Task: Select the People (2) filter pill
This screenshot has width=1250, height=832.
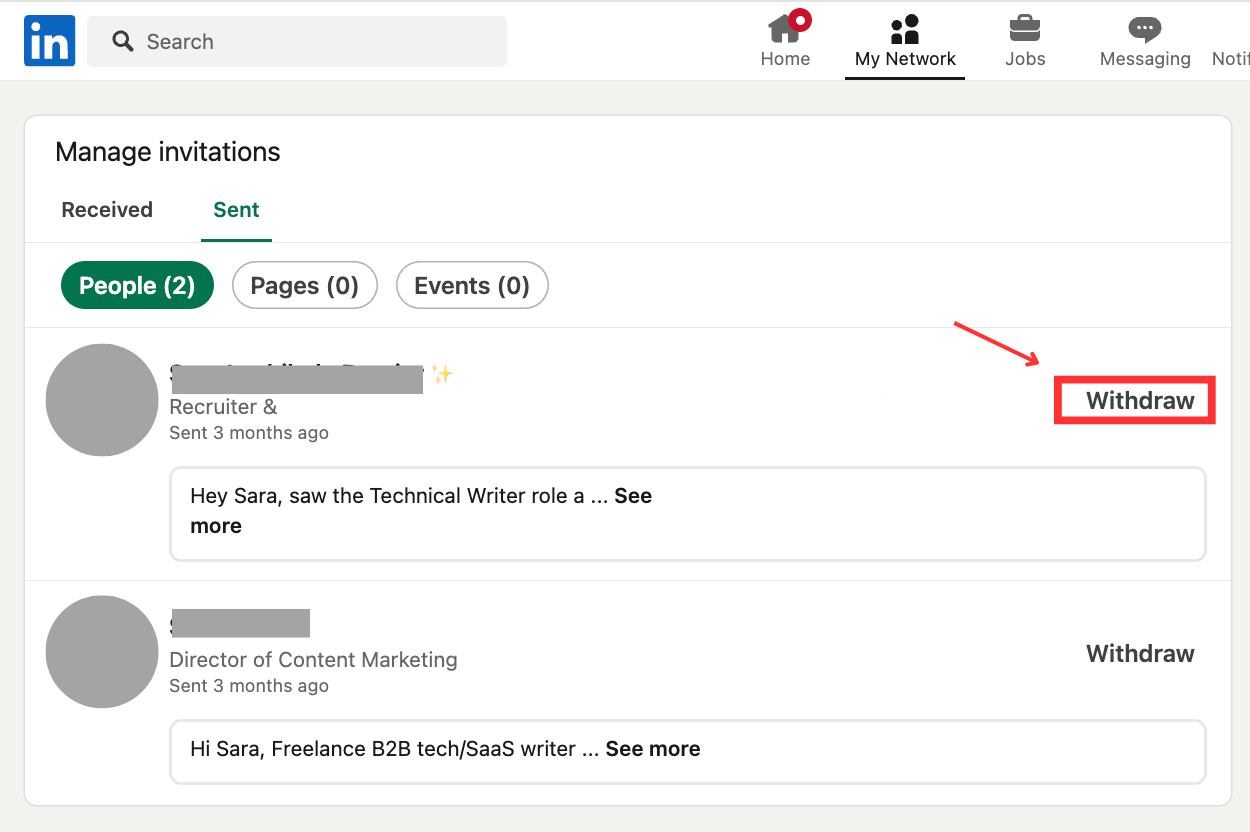Action: (x=137, y=286)
